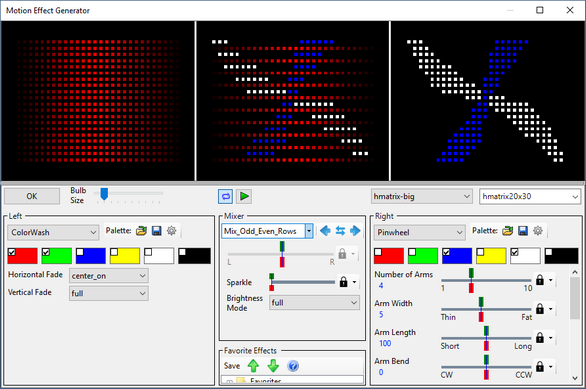586x389 pixels.
Task: Open a Right effect palette file
Action: [508, 231]
